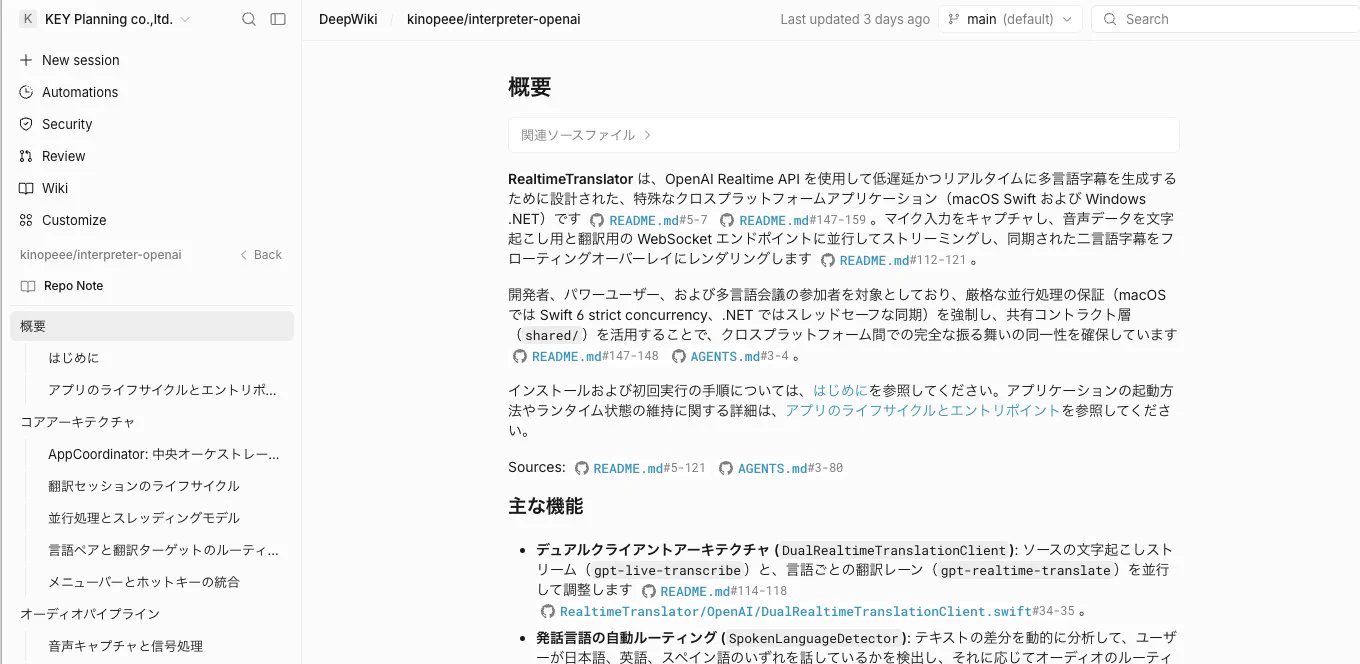
Task: Go Back from the repo navigation
Action: tap(261, 255)
